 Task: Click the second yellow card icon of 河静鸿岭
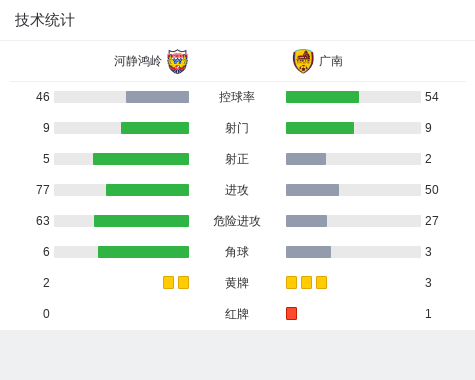[x=183, y=282]
